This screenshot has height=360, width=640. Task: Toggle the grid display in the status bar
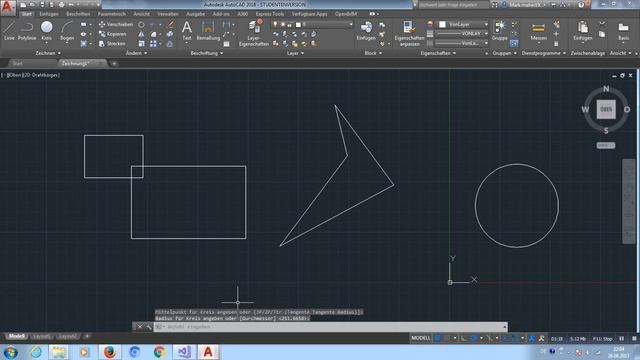pos(438,338)
